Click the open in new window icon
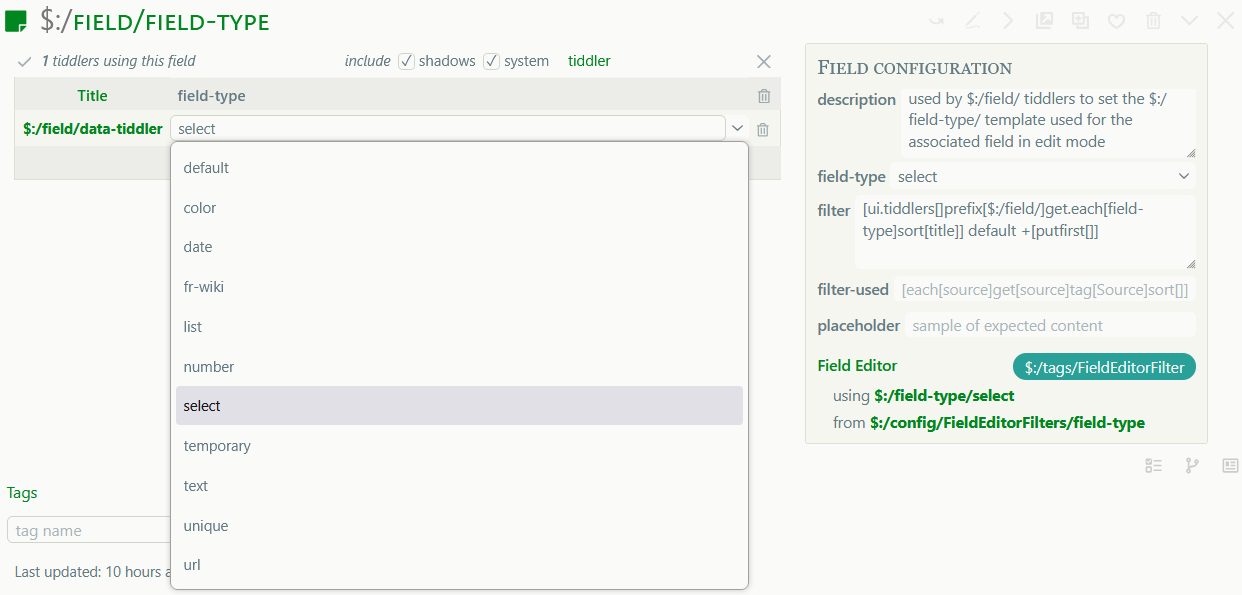The width and height of the screenshot is (1242, 595). 1044,21
